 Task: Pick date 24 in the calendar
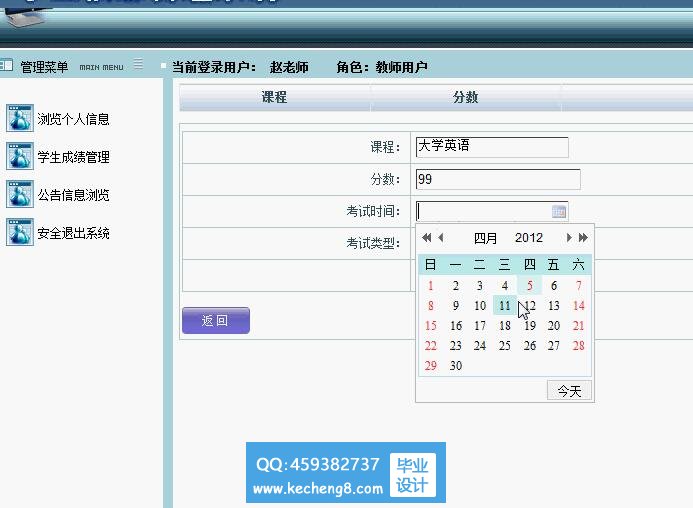[x=480, y=346]
